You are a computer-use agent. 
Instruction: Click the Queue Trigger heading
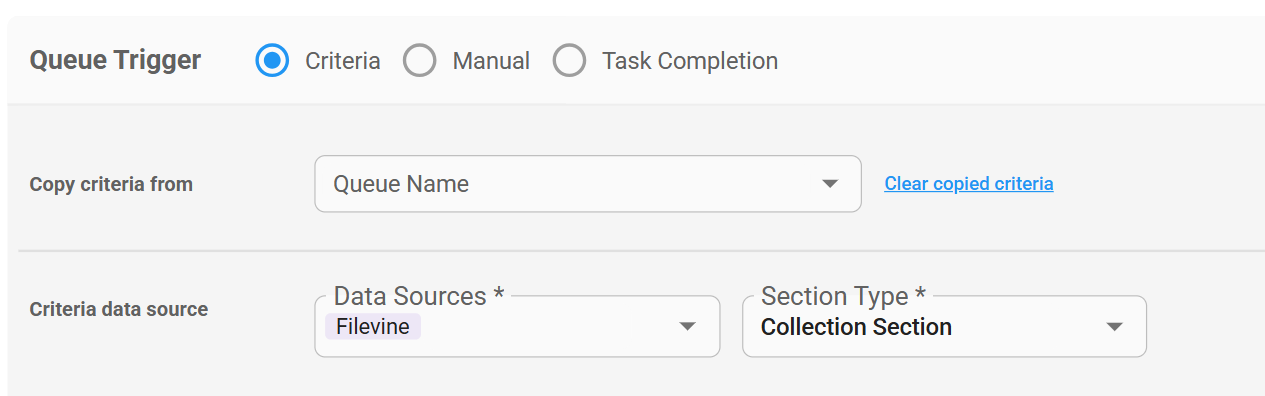pyautogui.click(x=115, y=61)
